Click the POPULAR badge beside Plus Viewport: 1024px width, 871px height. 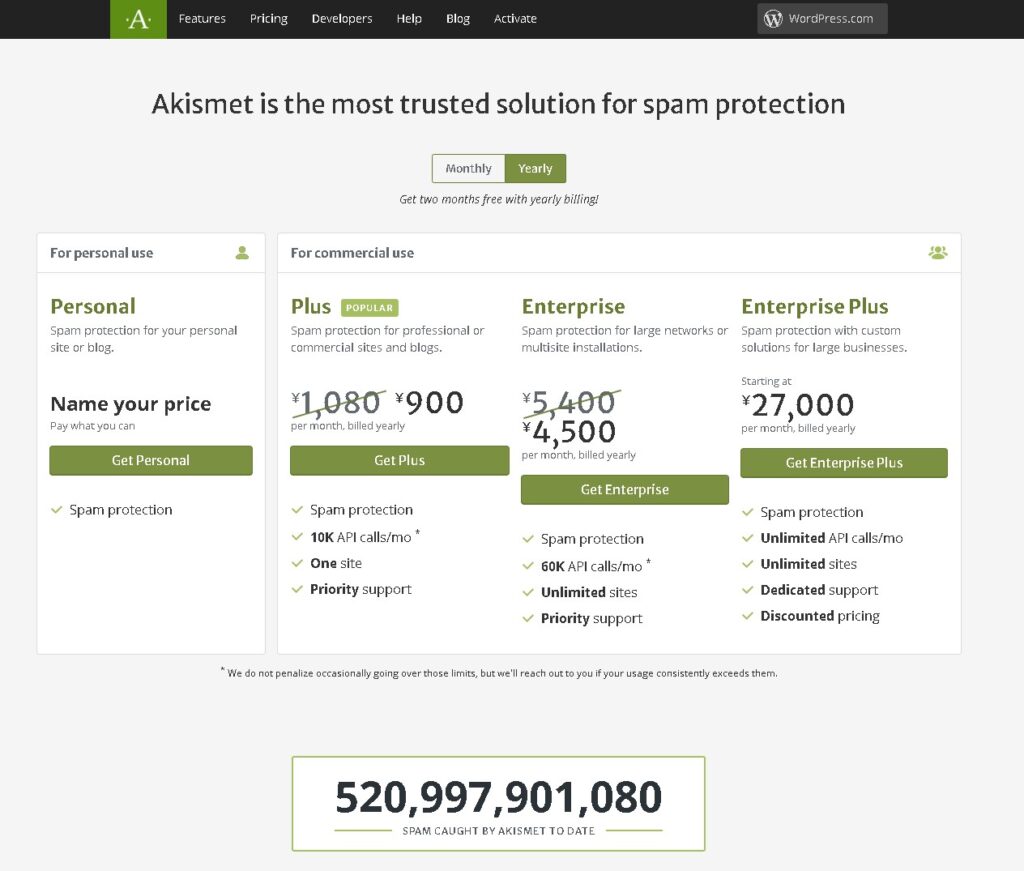coord(369,308)
